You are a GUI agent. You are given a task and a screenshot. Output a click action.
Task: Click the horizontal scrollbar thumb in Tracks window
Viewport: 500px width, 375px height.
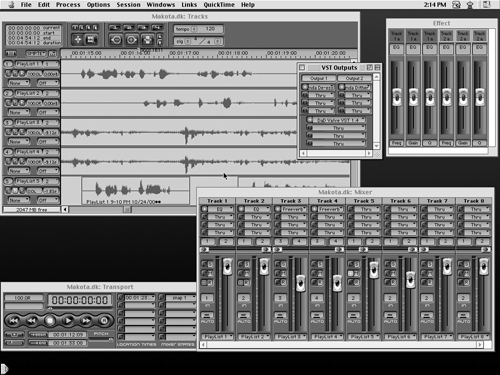coord(127,209)
